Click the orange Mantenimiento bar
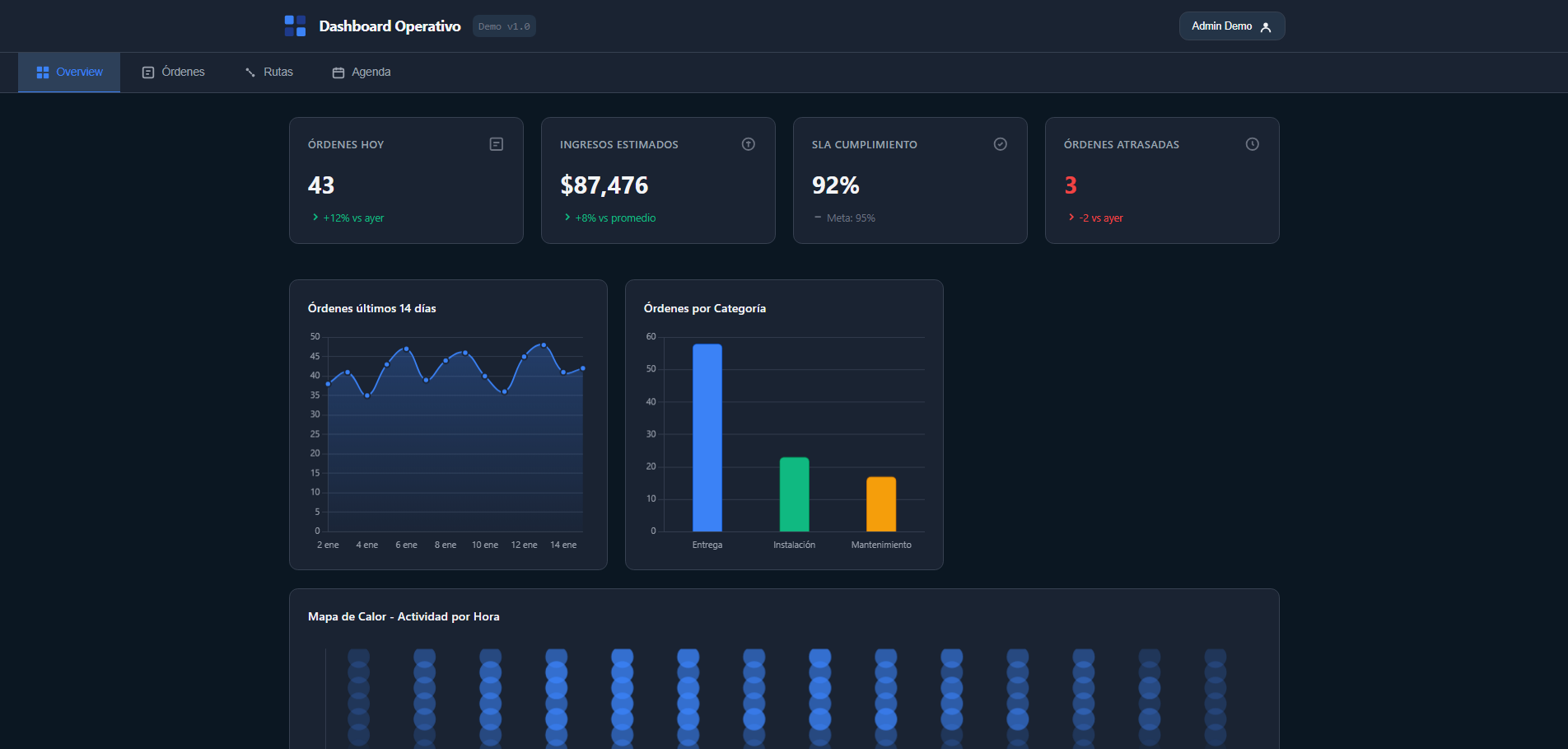Screen dimensions: 1568x749 (881, 504)
